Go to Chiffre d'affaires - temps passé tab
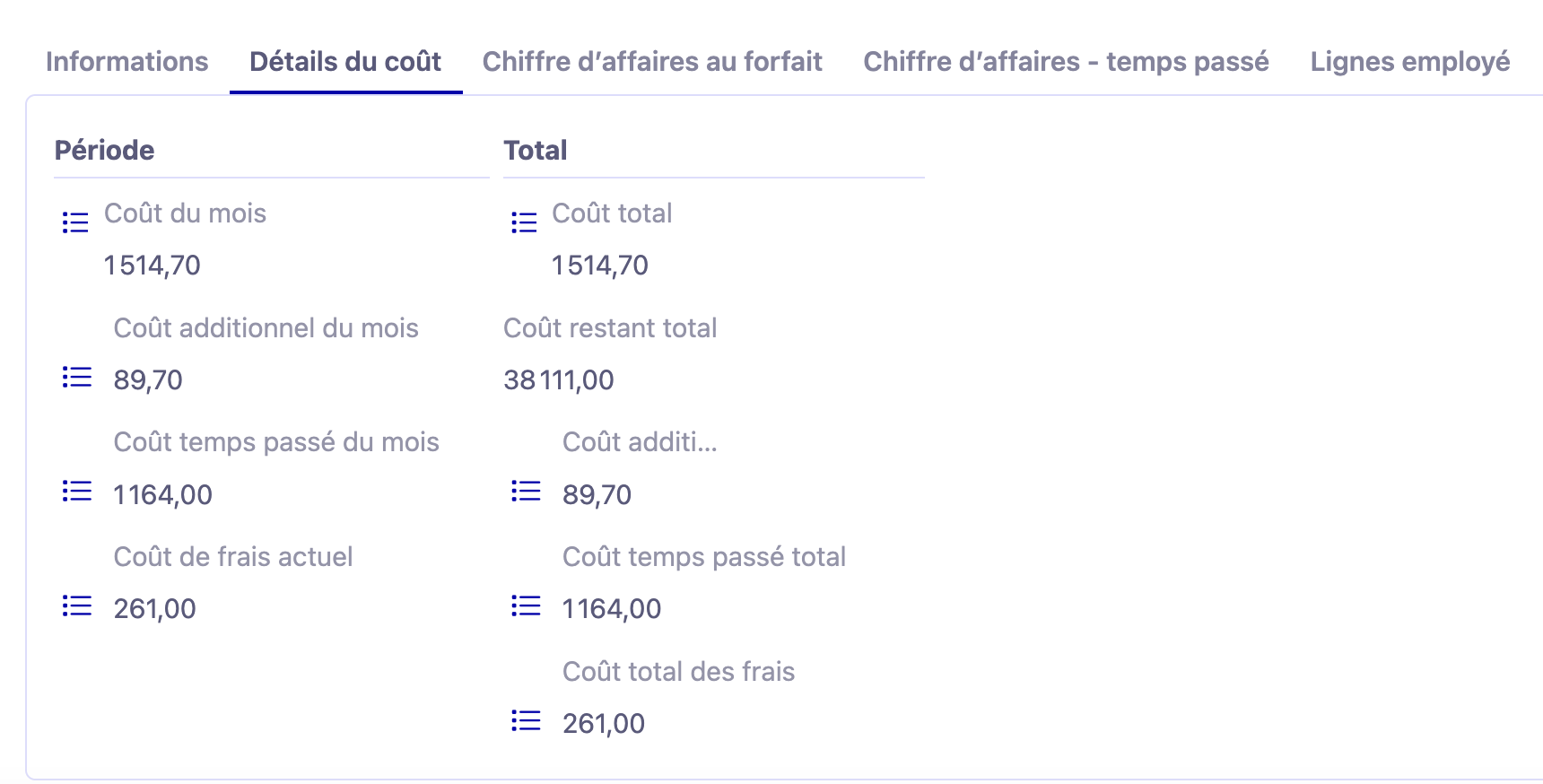 (x=1066, y=62)
